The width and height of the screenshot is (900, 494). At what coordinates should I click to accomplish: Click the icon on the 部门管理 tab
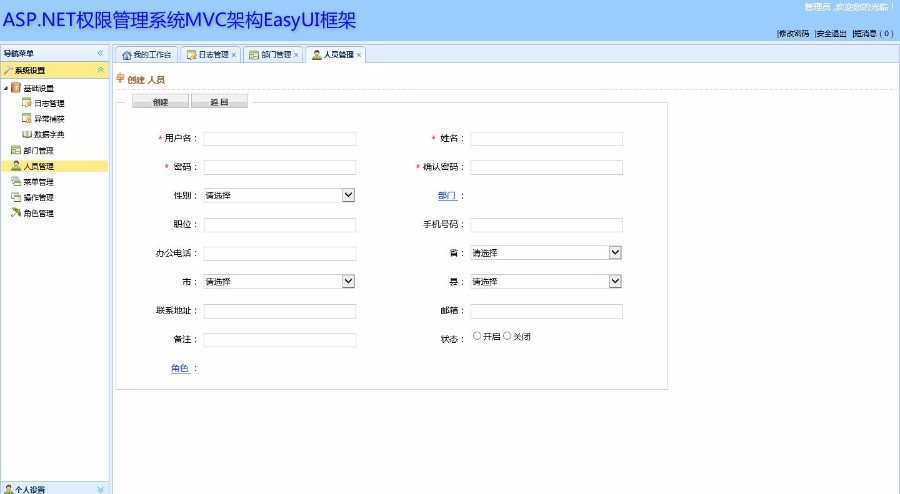[x=254, y=55]
